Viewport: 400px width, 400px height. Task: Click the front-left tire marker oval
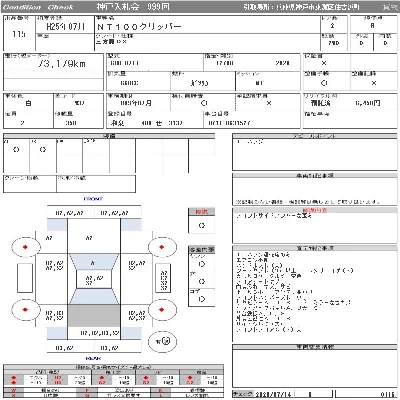(x=26, y=247)
